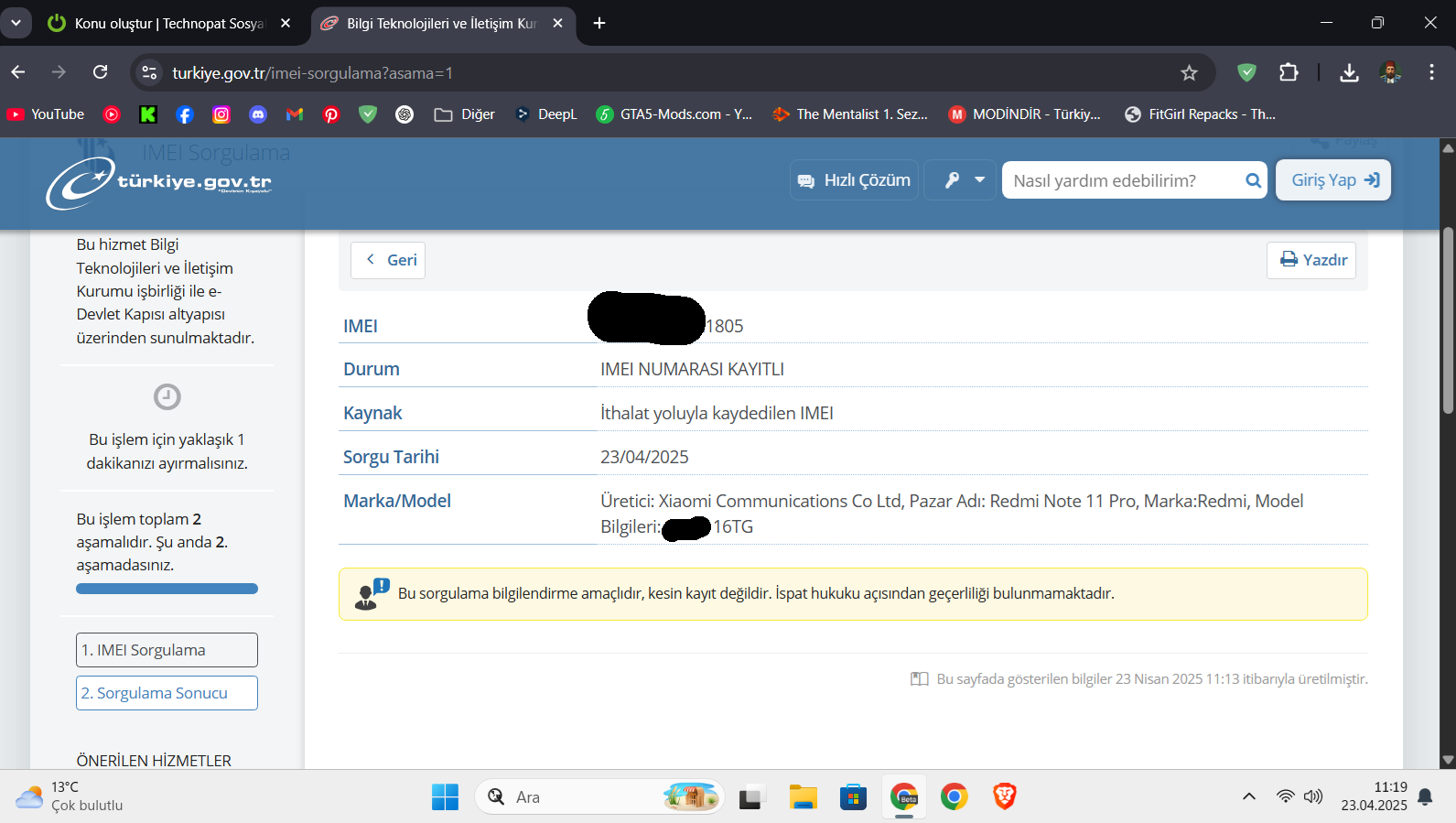Switch to the Konu oluştur Technopat tab
1456x823 pixels.
point(167,24)
